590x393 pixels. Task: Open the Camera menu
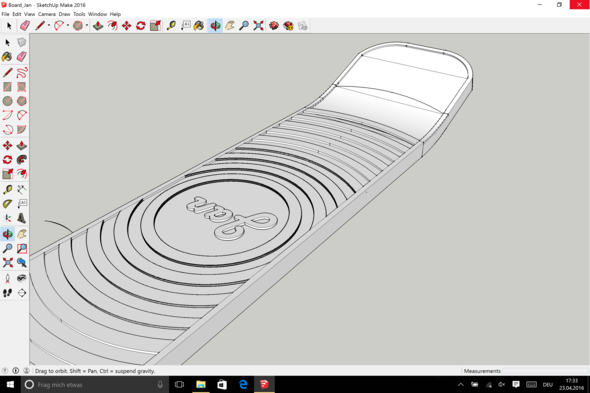point(47,14)
